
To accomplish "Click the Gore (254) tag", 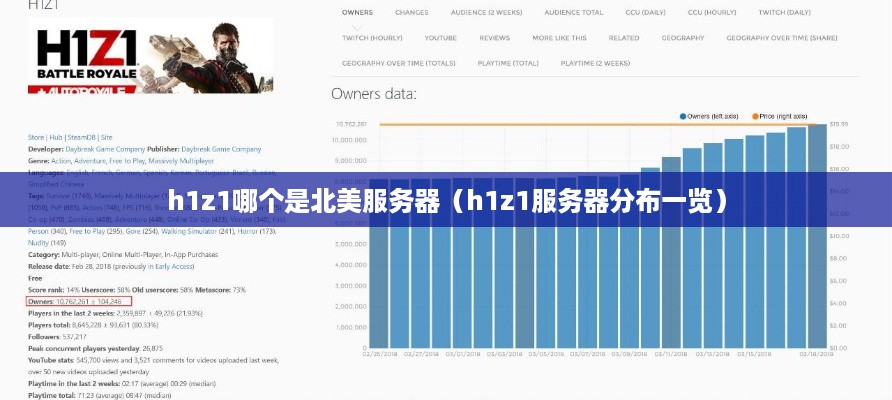I will click(142, 232).
